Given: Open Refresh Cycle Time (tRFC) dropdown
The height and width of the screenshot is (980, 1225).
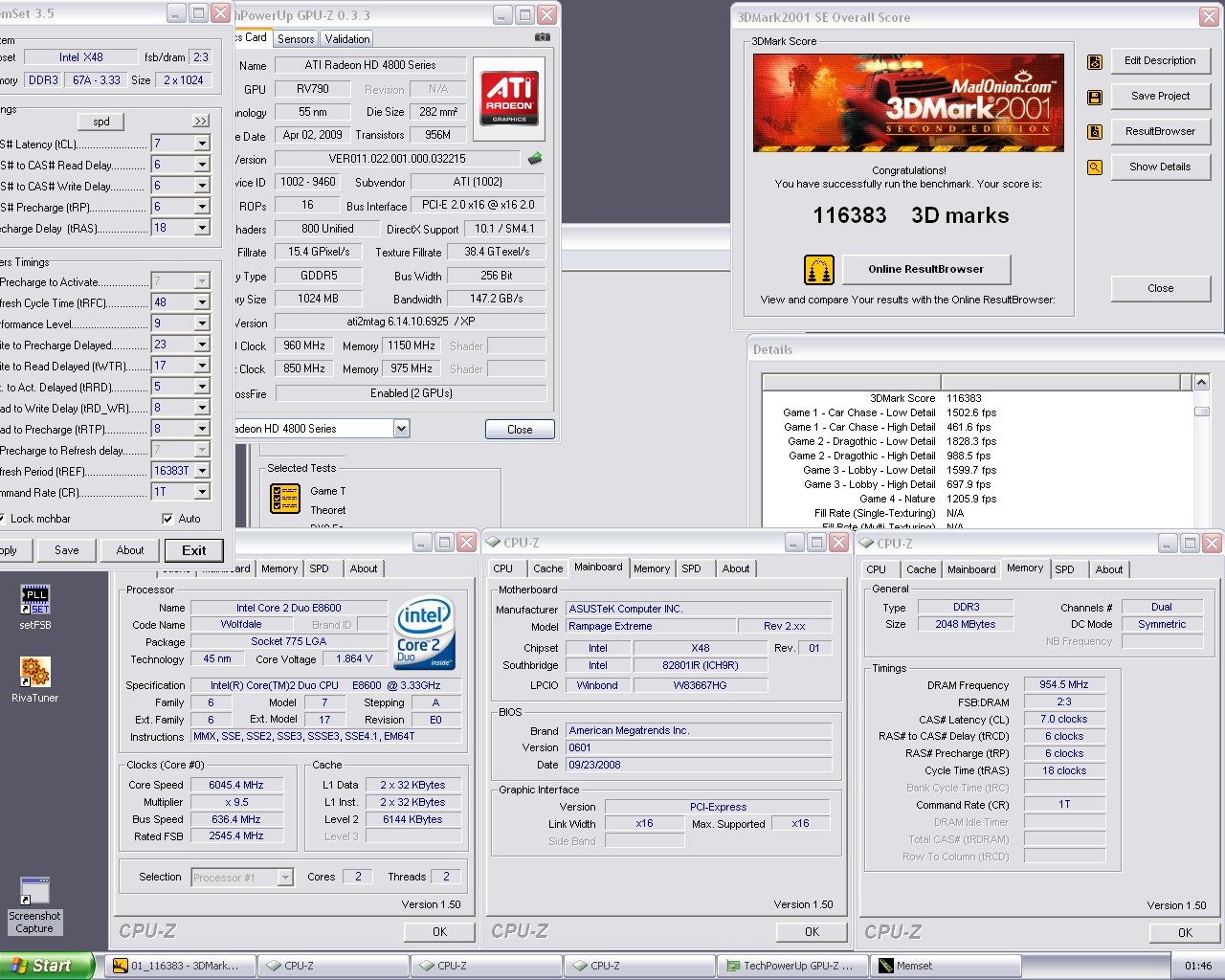Looking at the screenshot, I should click(202, 302).
